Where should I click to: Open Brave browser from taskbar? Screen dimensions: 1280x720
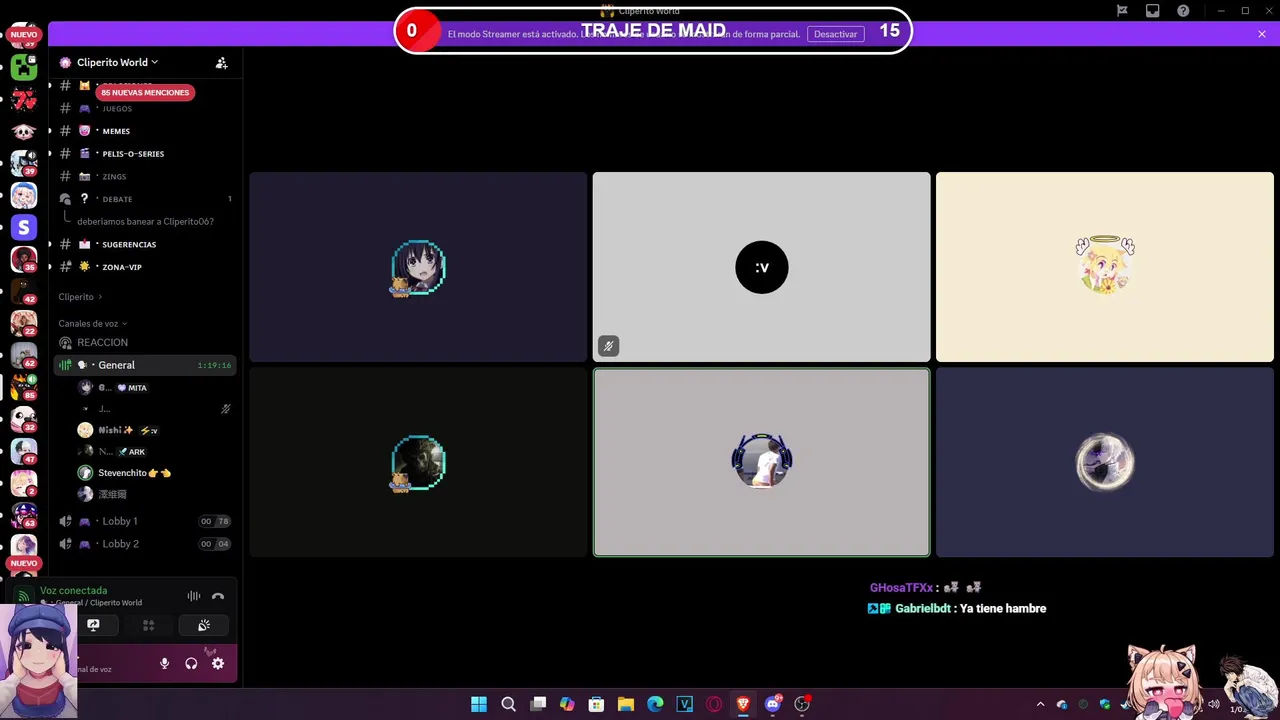(743, 704)
